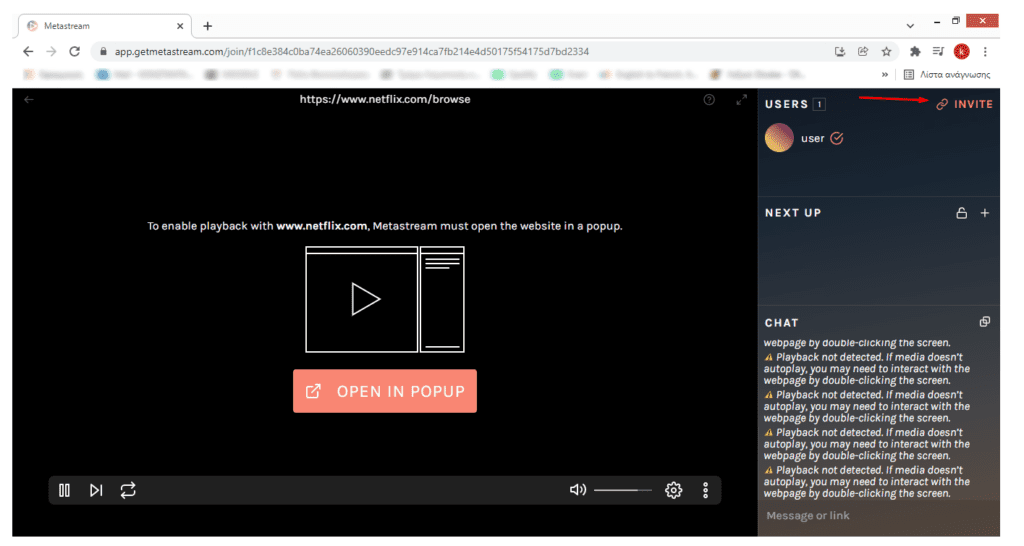
Task: Open player settings gear
Action: pos(673,490)
